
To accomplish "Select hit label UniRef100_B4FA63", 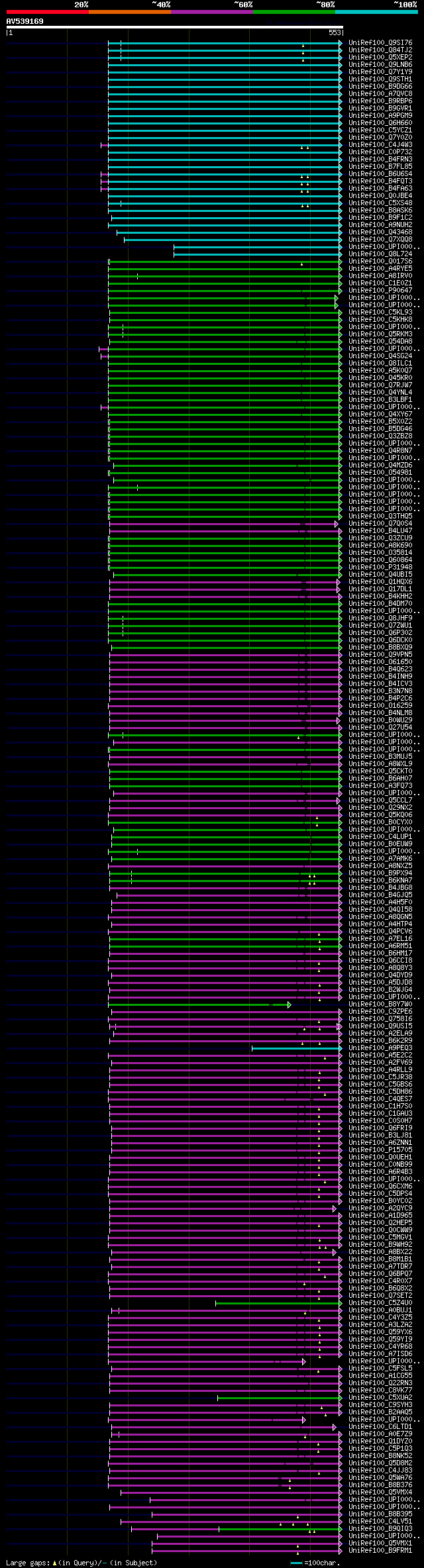I will click(x=380, y=188).
